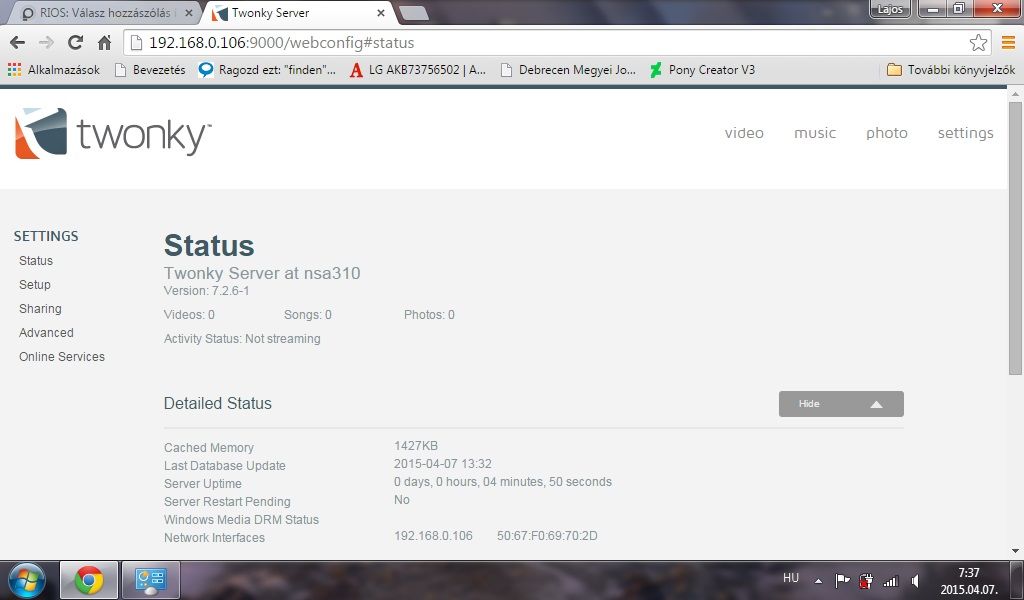Select Status in settings sidebar
Viewport: 1024px width, 600px height.
[x=36, y=261]
